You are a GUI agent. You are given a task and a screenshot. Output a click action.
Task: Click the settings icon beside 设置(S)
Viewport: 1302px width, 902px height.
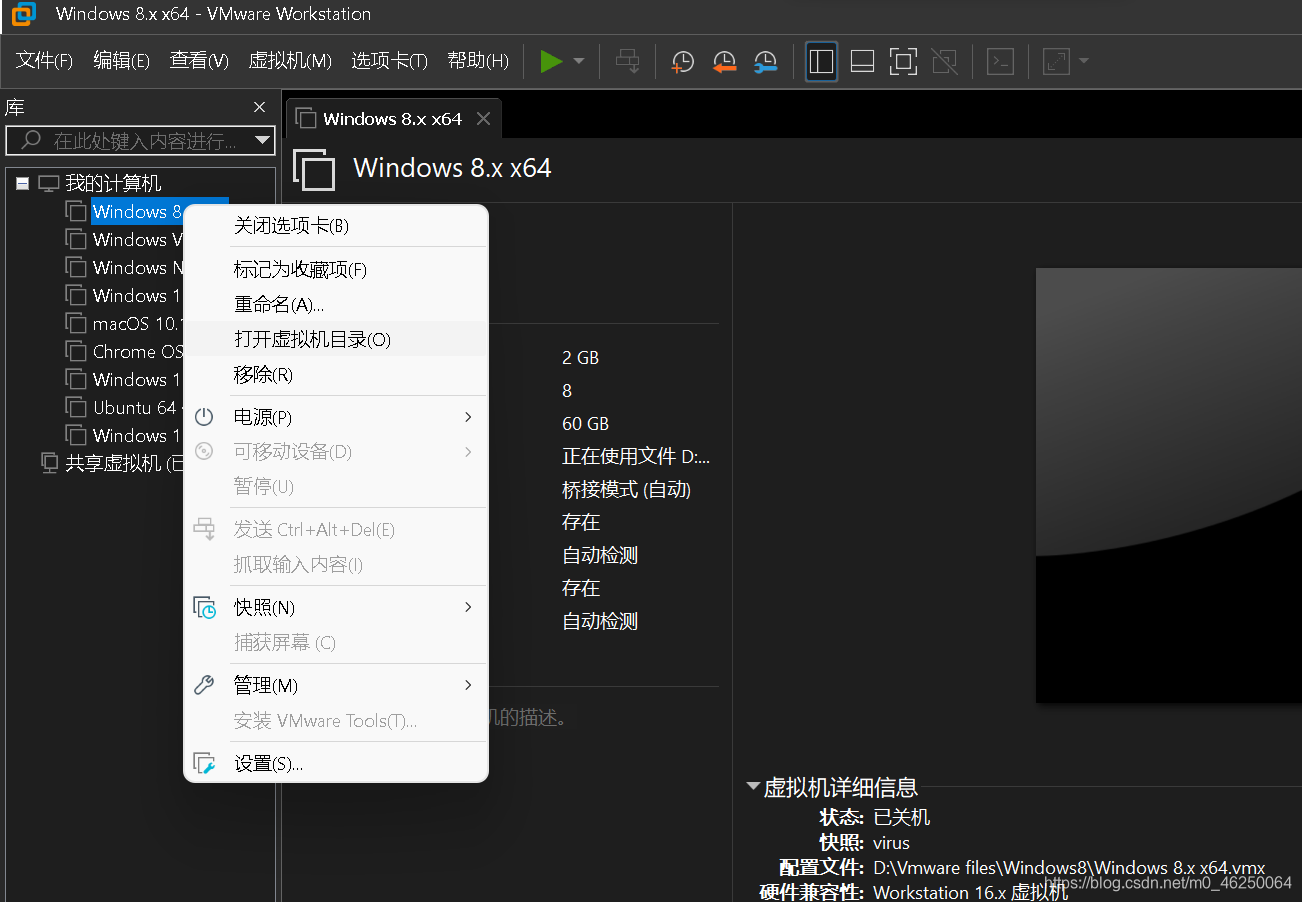[204, 764]
